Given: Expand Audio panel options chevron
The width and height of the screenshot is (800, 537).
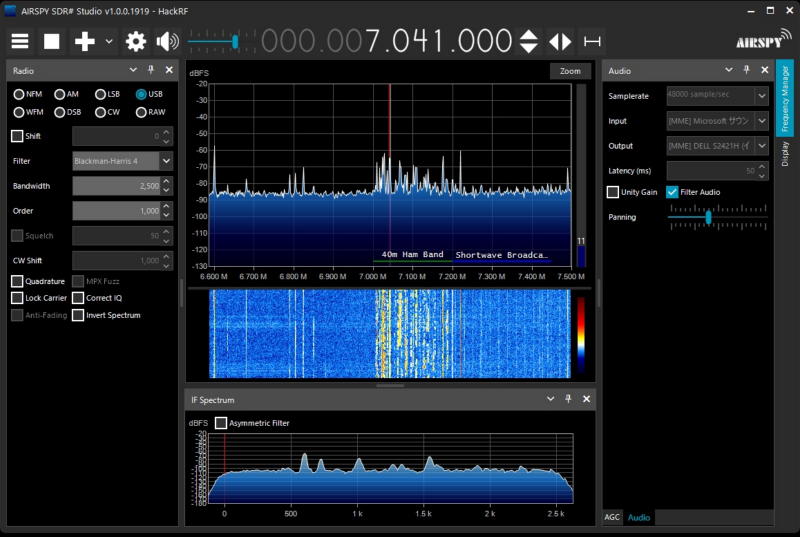Looking at the screenshot, I should point(729,70).
